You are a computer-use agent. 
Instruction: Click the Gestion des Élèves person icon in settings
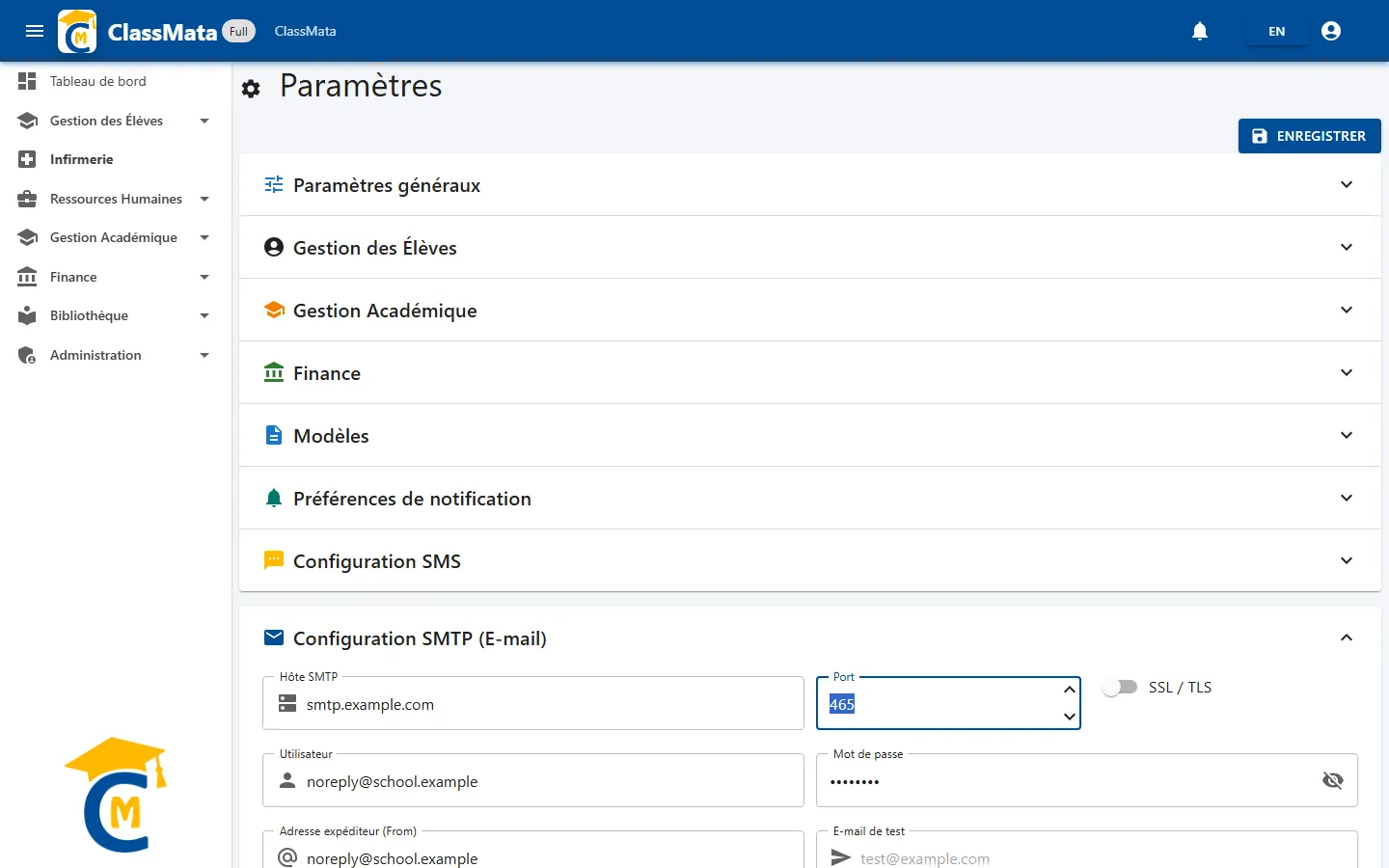pyautogui.click(x=274, y=247)
